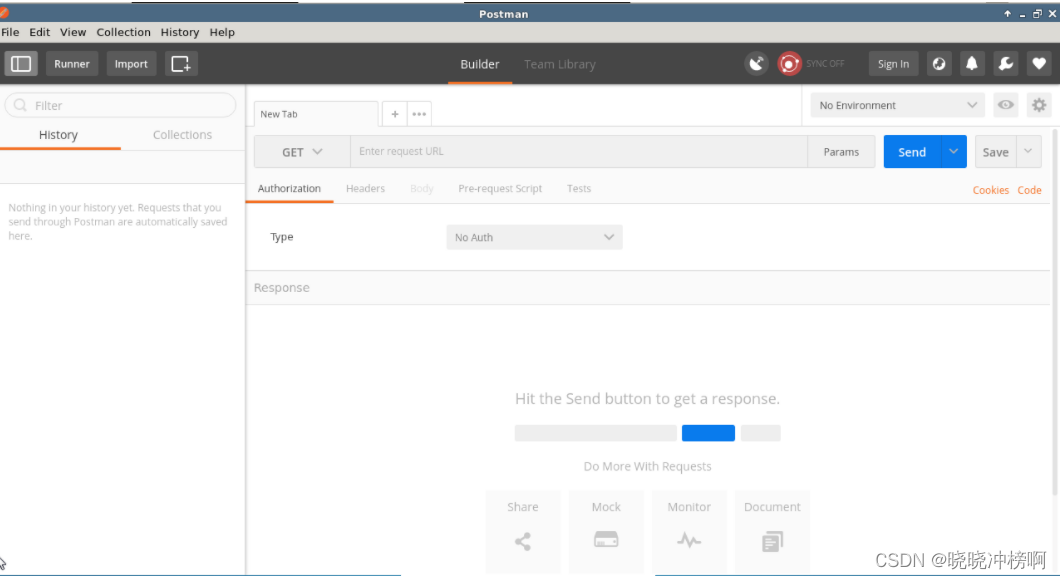Toggle the sidebar panel icon
This screenshot has height=579, width=1062.
[21, 64]
